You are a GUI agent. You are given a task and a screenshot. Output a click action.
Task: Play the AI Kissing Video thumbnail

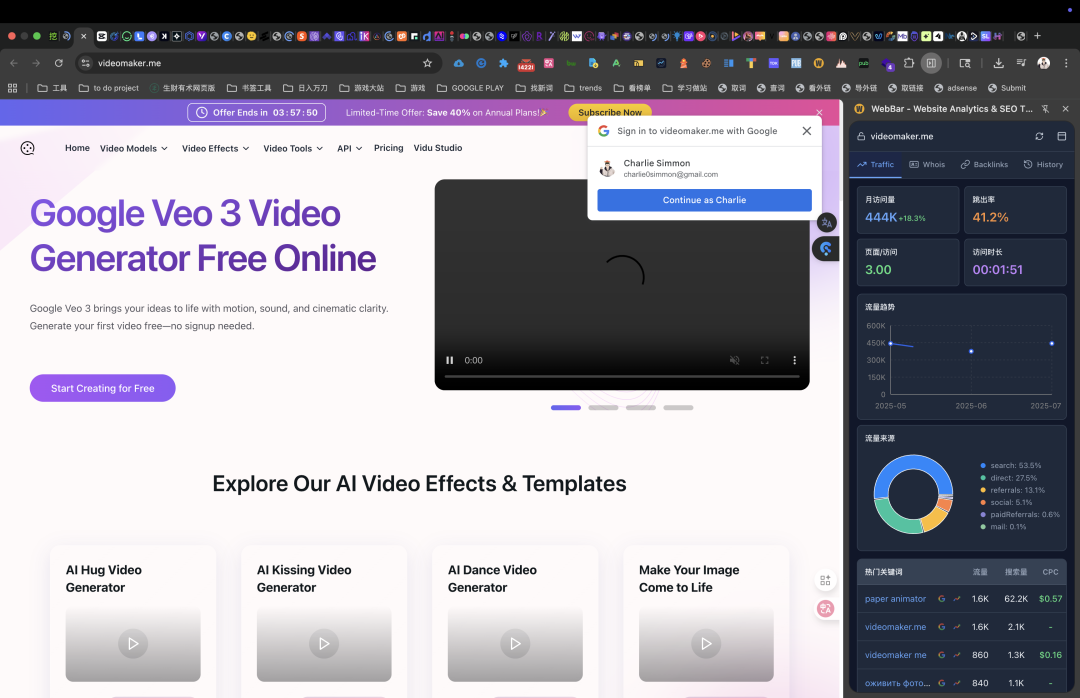(324, 644)
